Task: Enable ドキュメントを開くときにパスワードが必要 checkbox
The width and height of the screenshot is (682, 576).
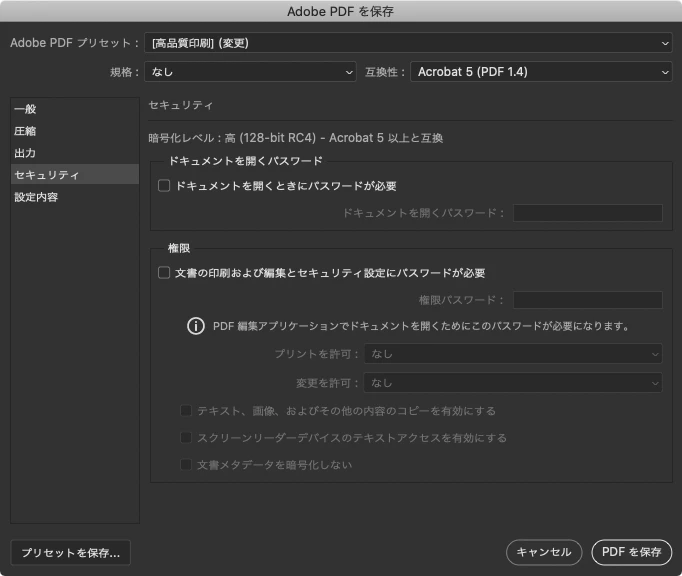Action: click(x=164, y=186)
